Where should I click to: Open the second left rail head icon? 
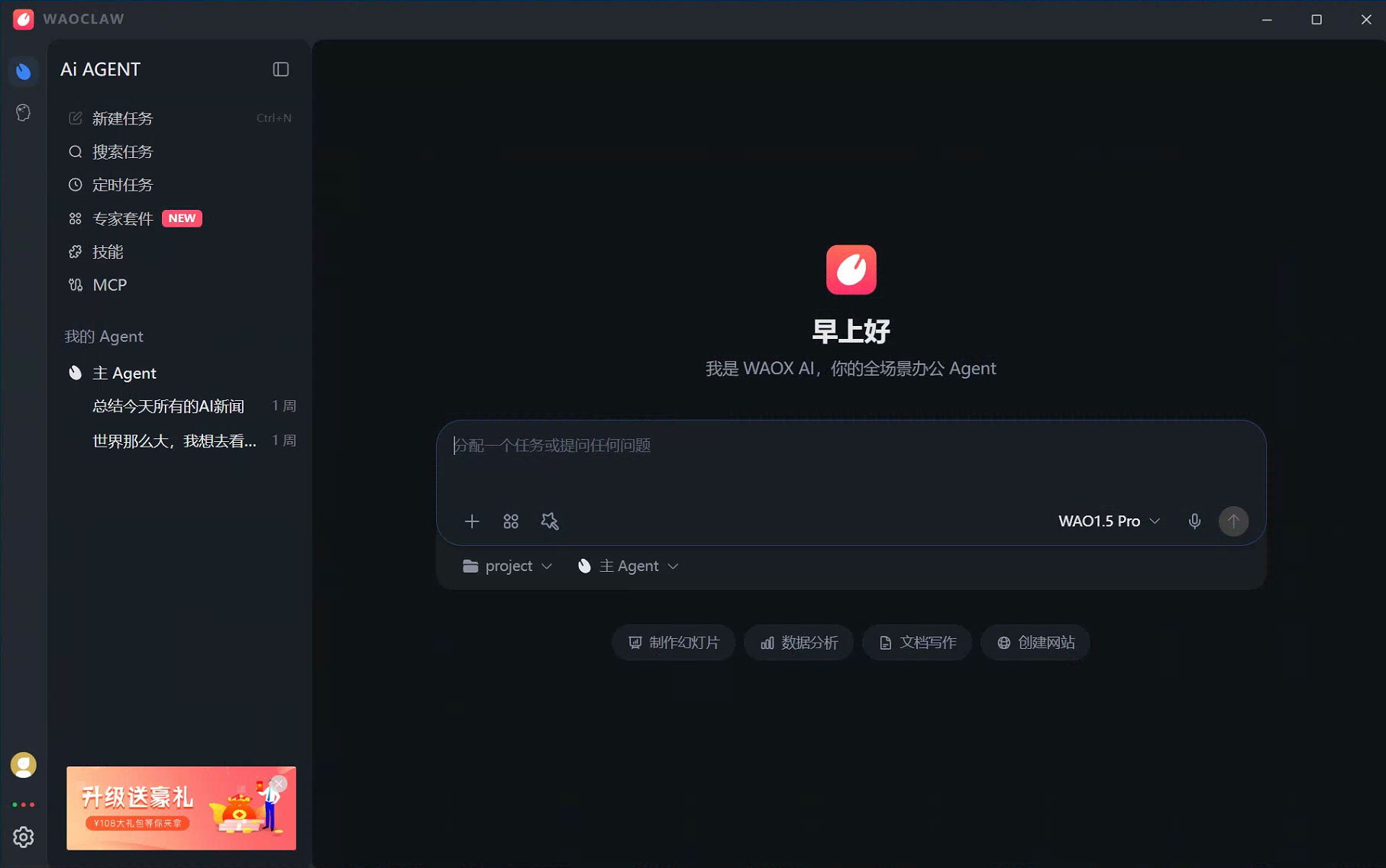pyautogui.click(x=24, y=113)
